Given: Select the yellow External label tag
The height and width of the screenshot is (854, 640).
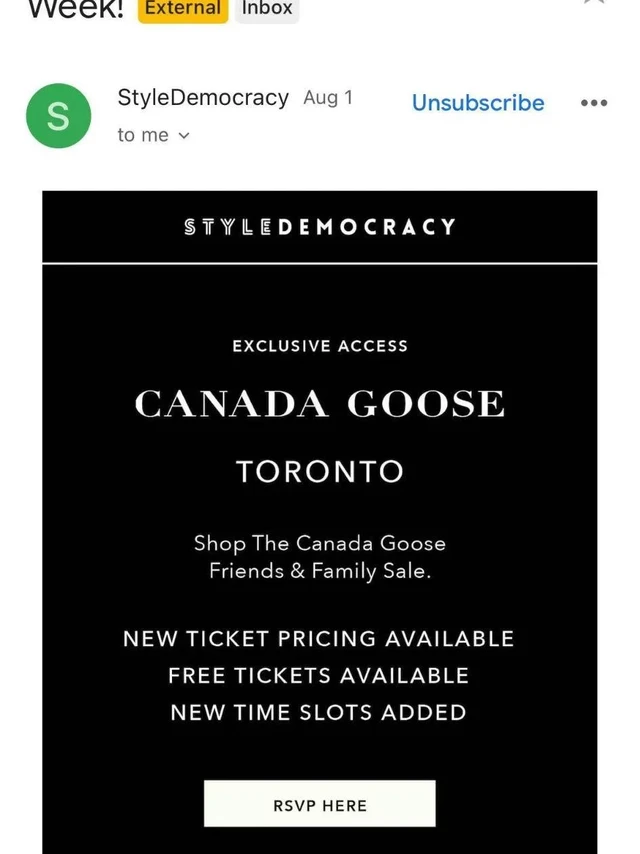Looking at the screenshot, I should click(183, 9).
